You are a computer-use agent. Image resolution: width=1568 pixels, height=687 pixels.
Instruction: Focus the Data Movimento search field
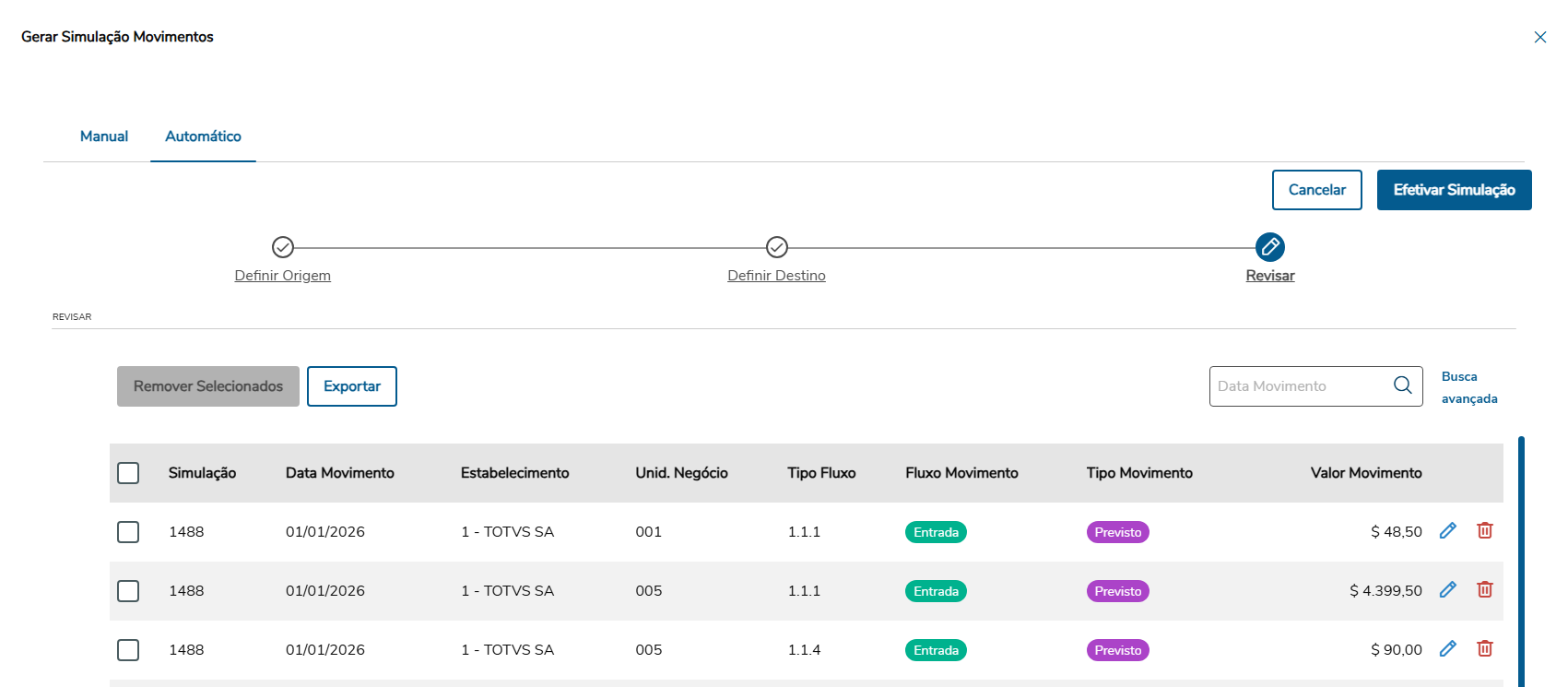pyautogui.click(x=1300, y=386)
